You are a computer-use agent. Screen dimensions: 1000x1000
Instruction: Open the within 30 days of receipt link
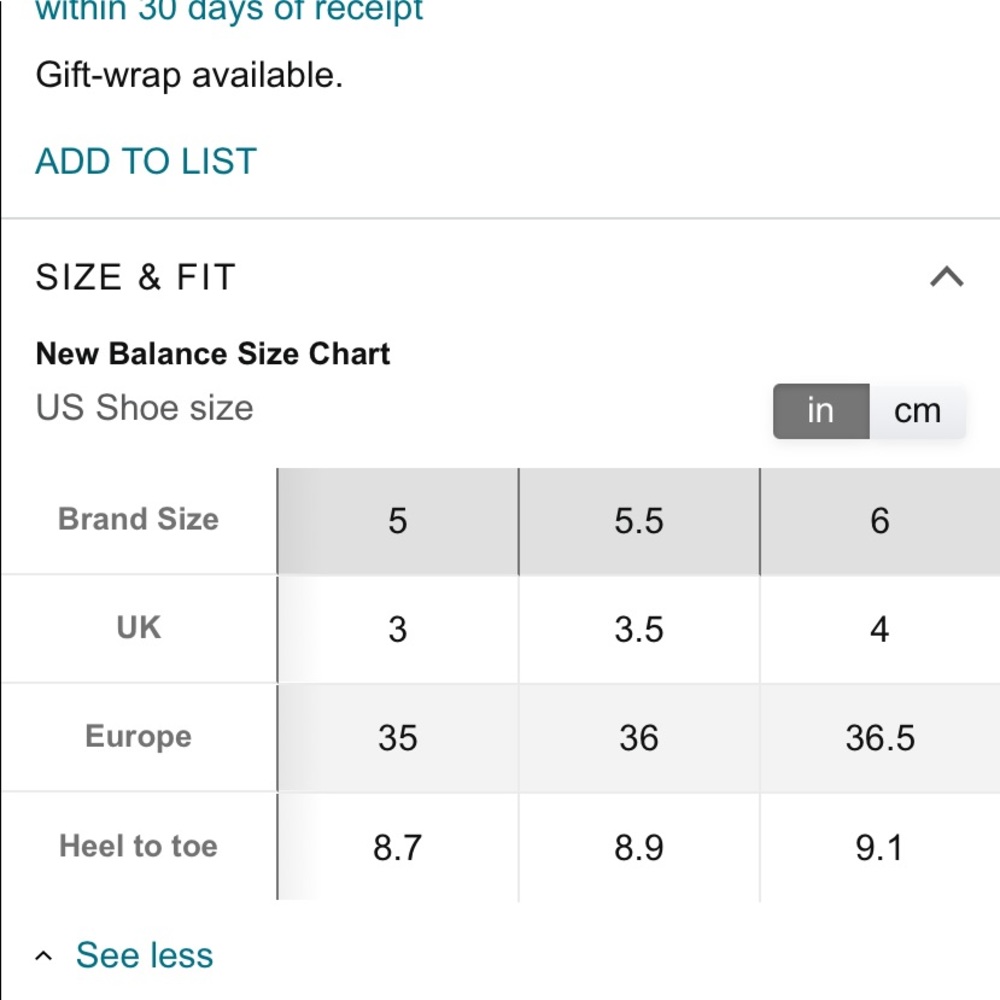pos(229,10)
